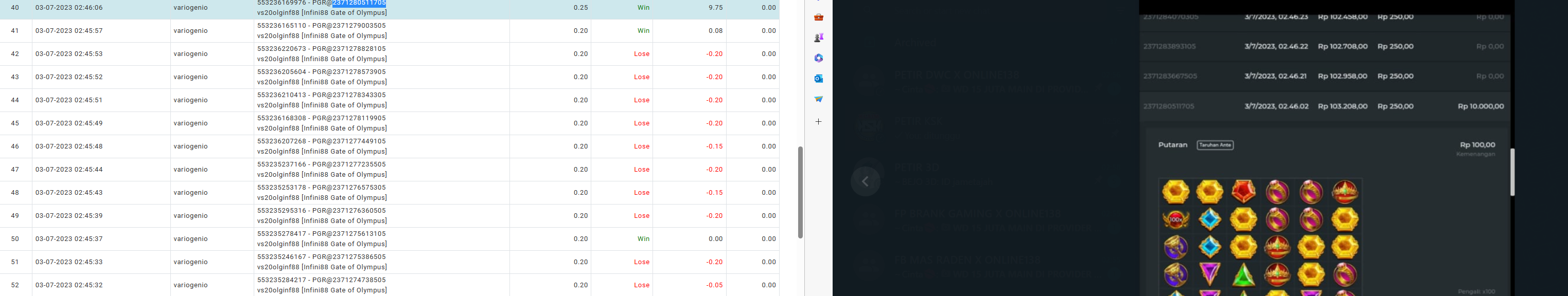This screenshot has height=296, width=1568.
Task: Open the Tools briefcase icon in browser sidebar
Action: [819, 17]
